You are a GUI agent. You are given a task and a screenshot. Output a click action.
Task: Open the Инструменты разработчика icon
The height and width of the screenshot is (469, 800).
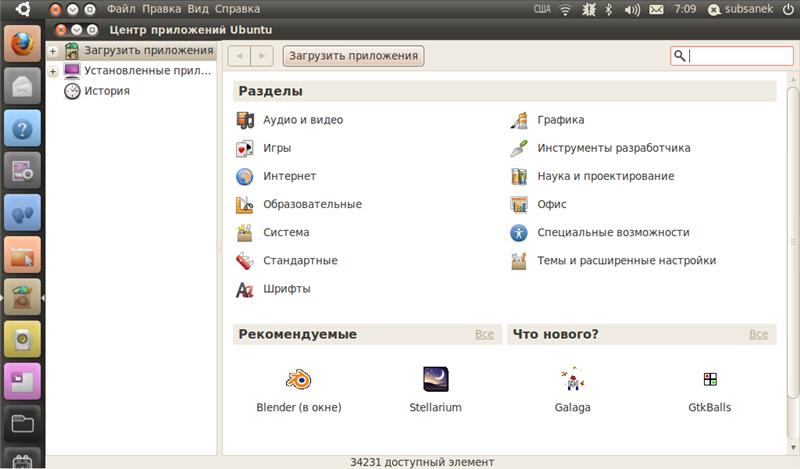[x=519, y=148]
